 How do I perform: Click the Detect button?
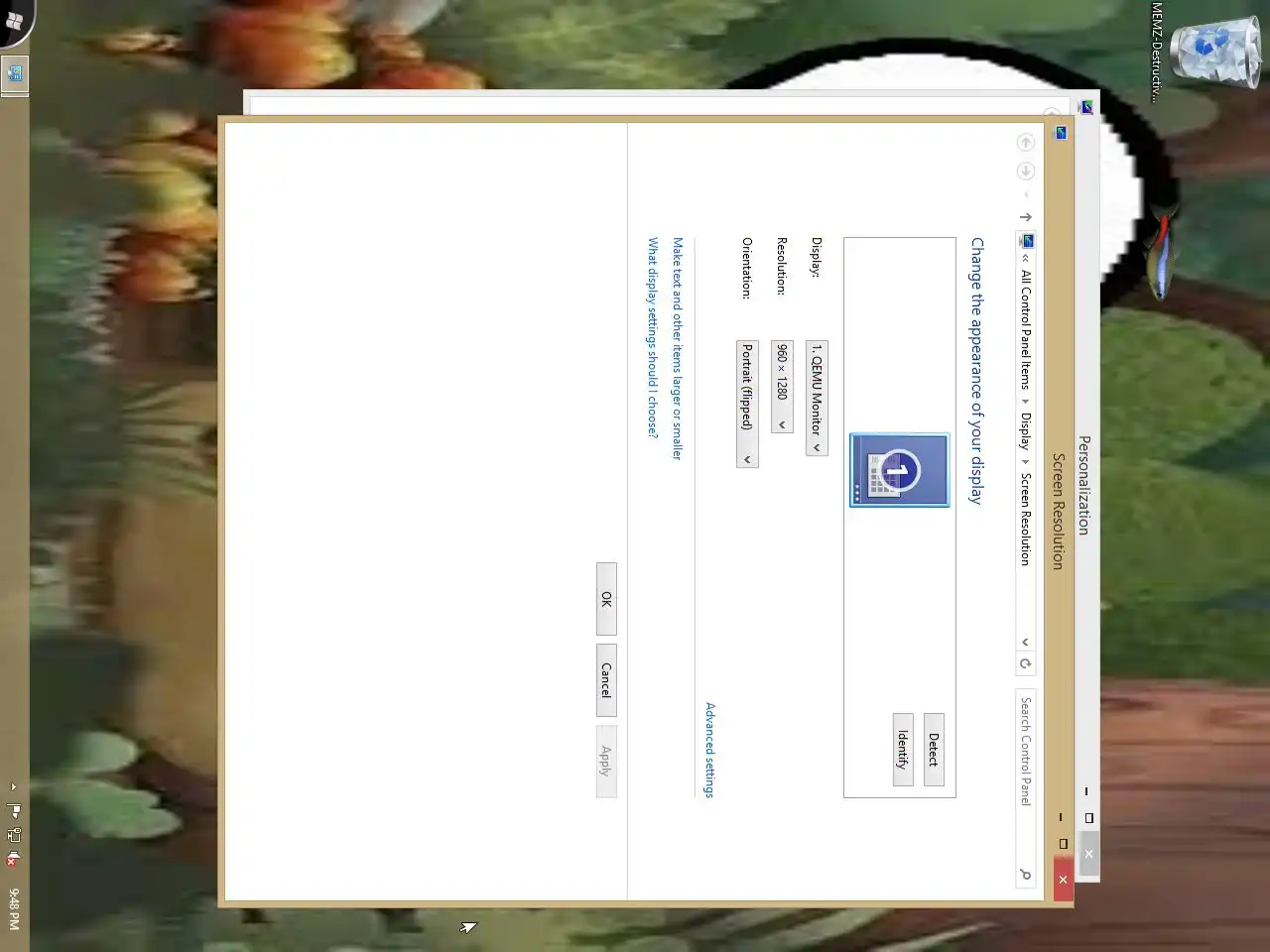[934, 750]
